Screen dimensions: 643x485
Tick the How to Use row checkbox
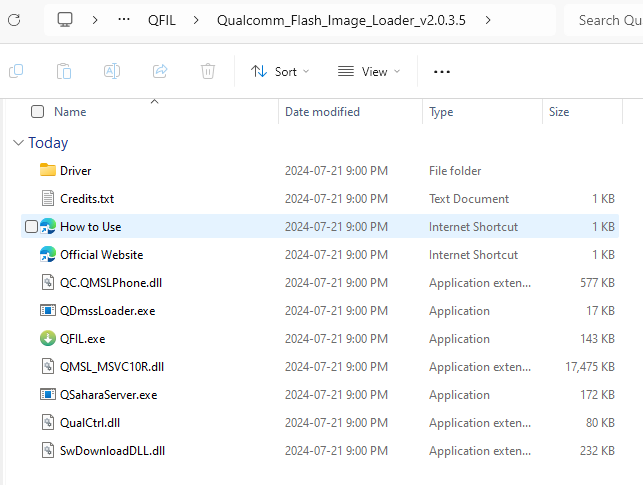pyautogui.click(x=31, y=226)
